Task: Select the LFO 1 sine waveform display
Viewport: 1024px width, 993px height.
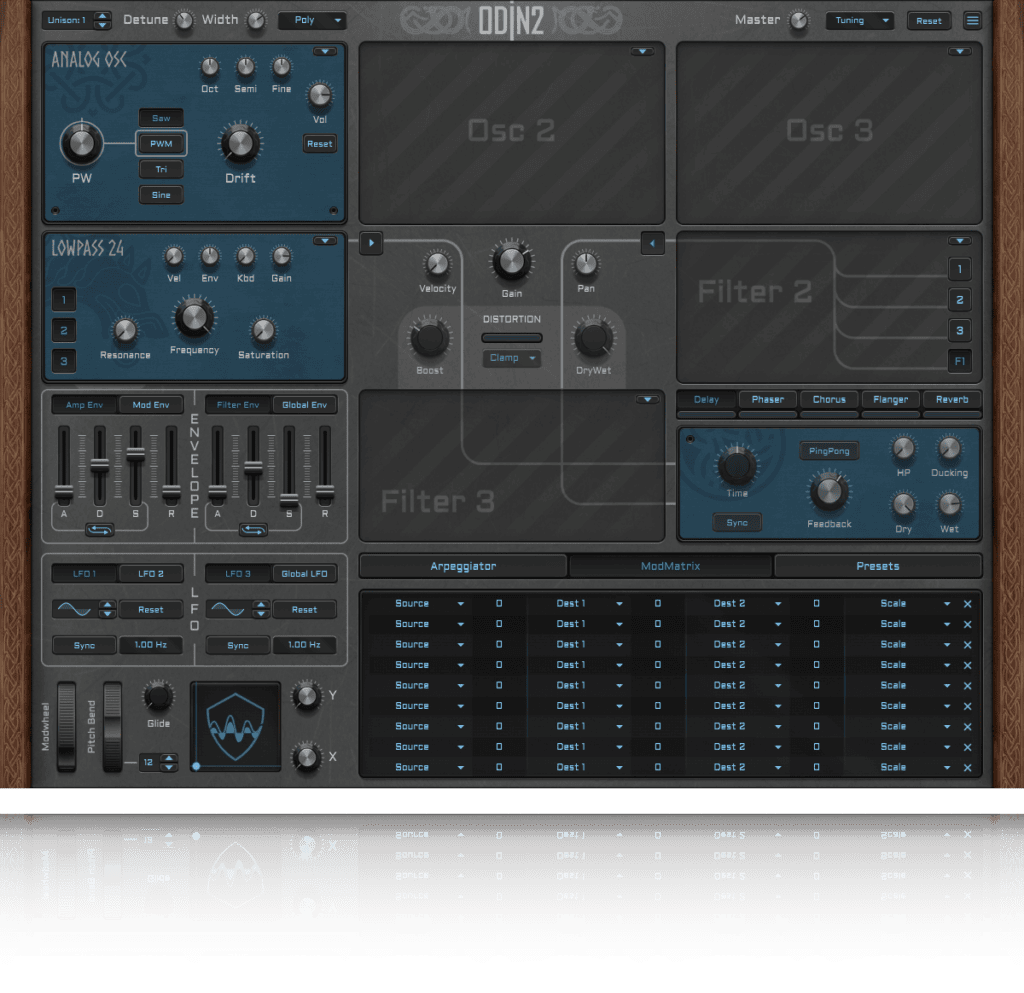Action: click(x=74, y=609)
